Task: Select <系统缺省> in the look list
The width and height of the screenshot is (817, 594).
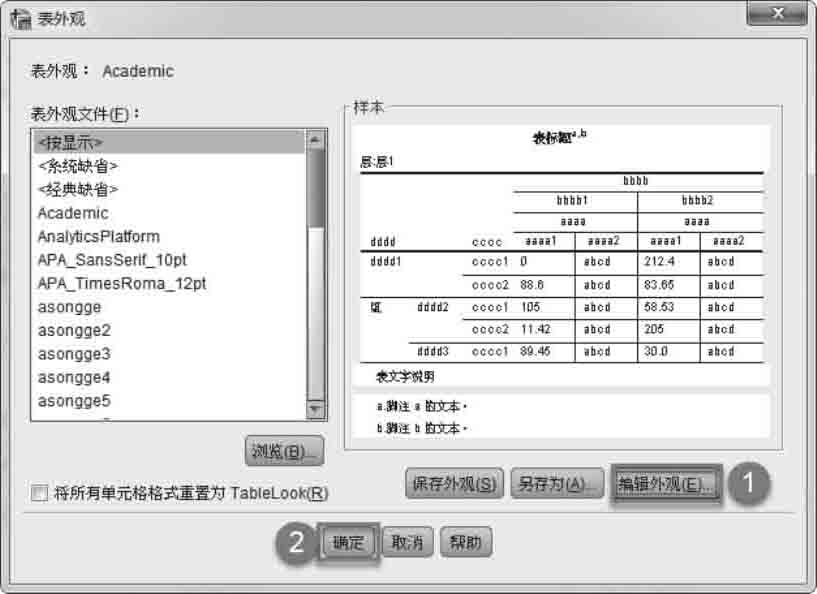Action: coord(169,166)
